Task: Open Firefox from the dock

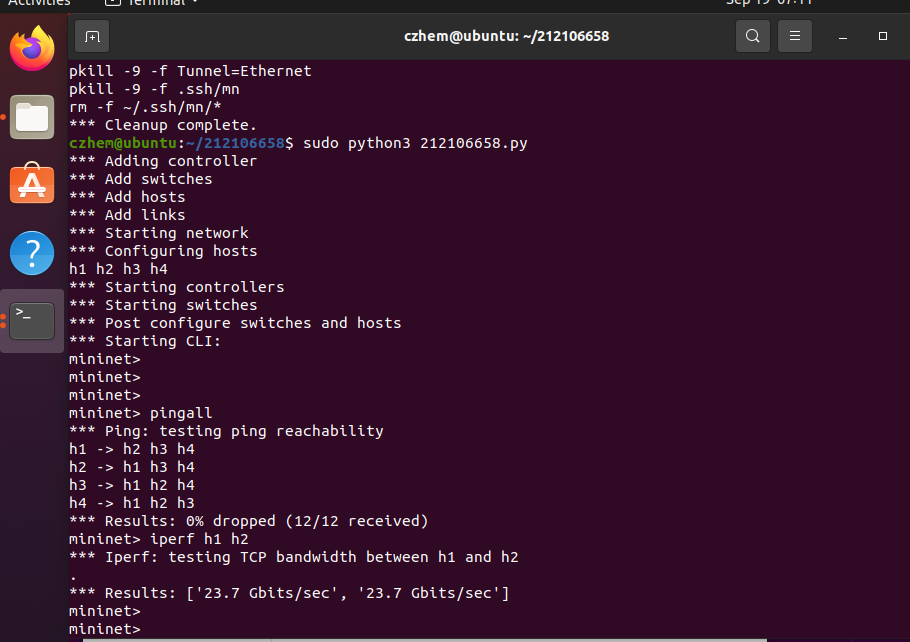Action: (32, 48)
